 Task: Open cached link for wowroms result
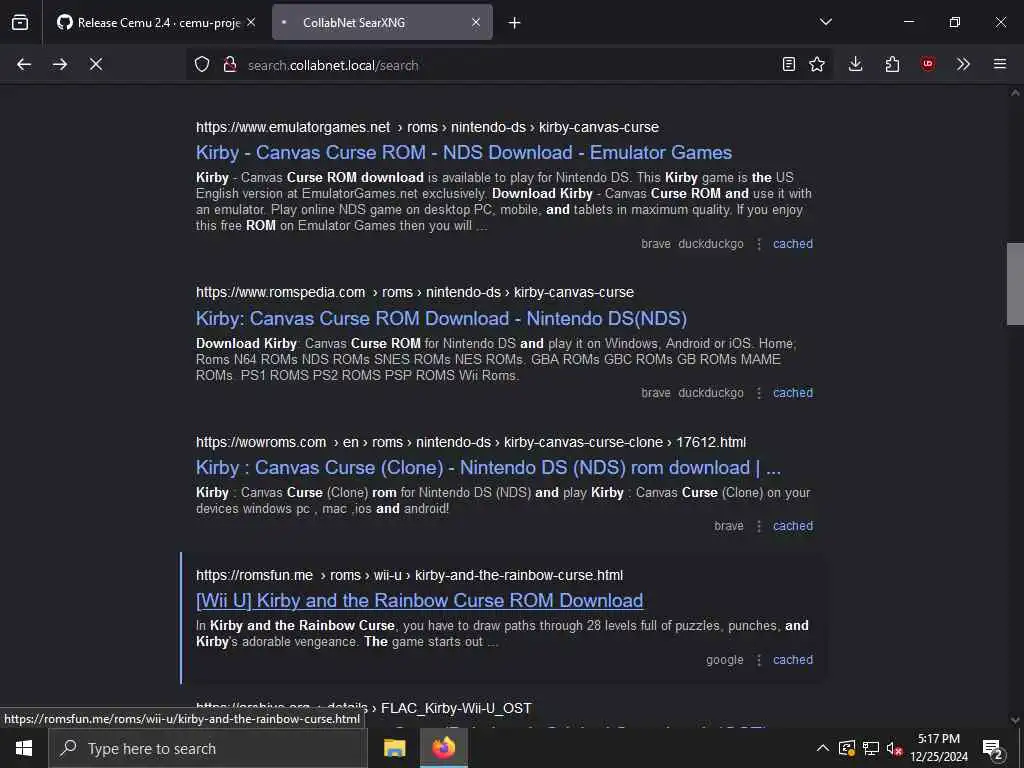coord(793,526)
